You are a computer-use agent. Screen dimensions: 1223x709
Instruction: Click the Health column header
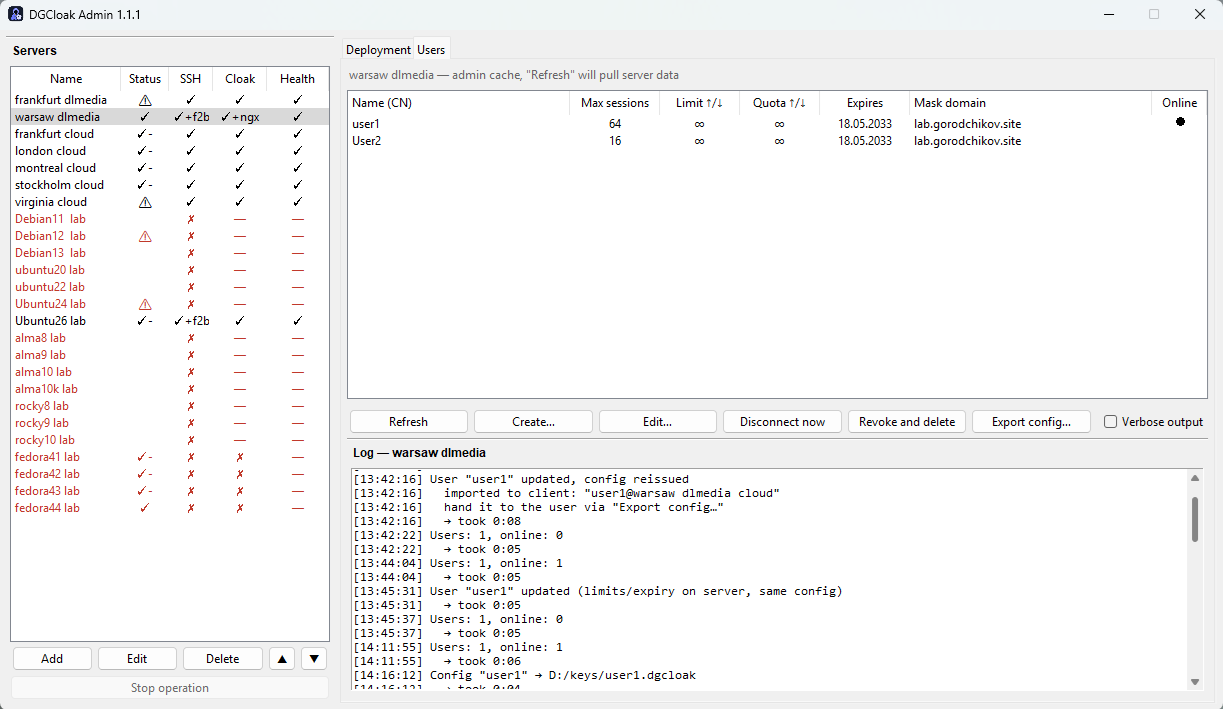(297, 79)
